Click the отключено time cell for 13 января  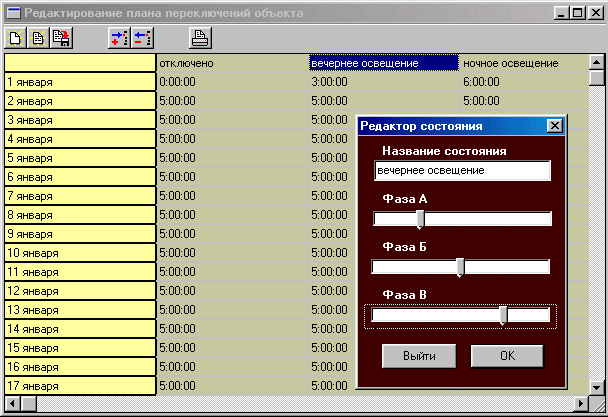(x=232, y=310)
